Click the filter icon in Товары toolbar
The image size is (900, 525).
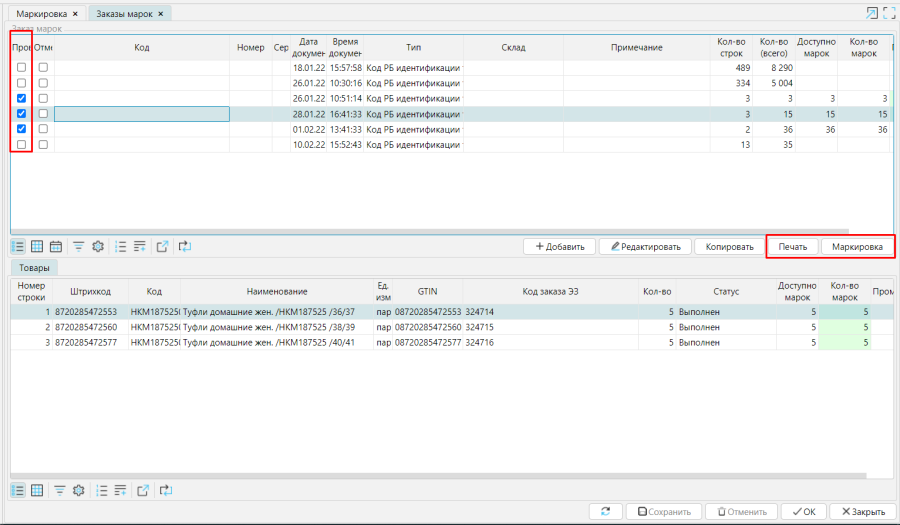pos(60,490)
